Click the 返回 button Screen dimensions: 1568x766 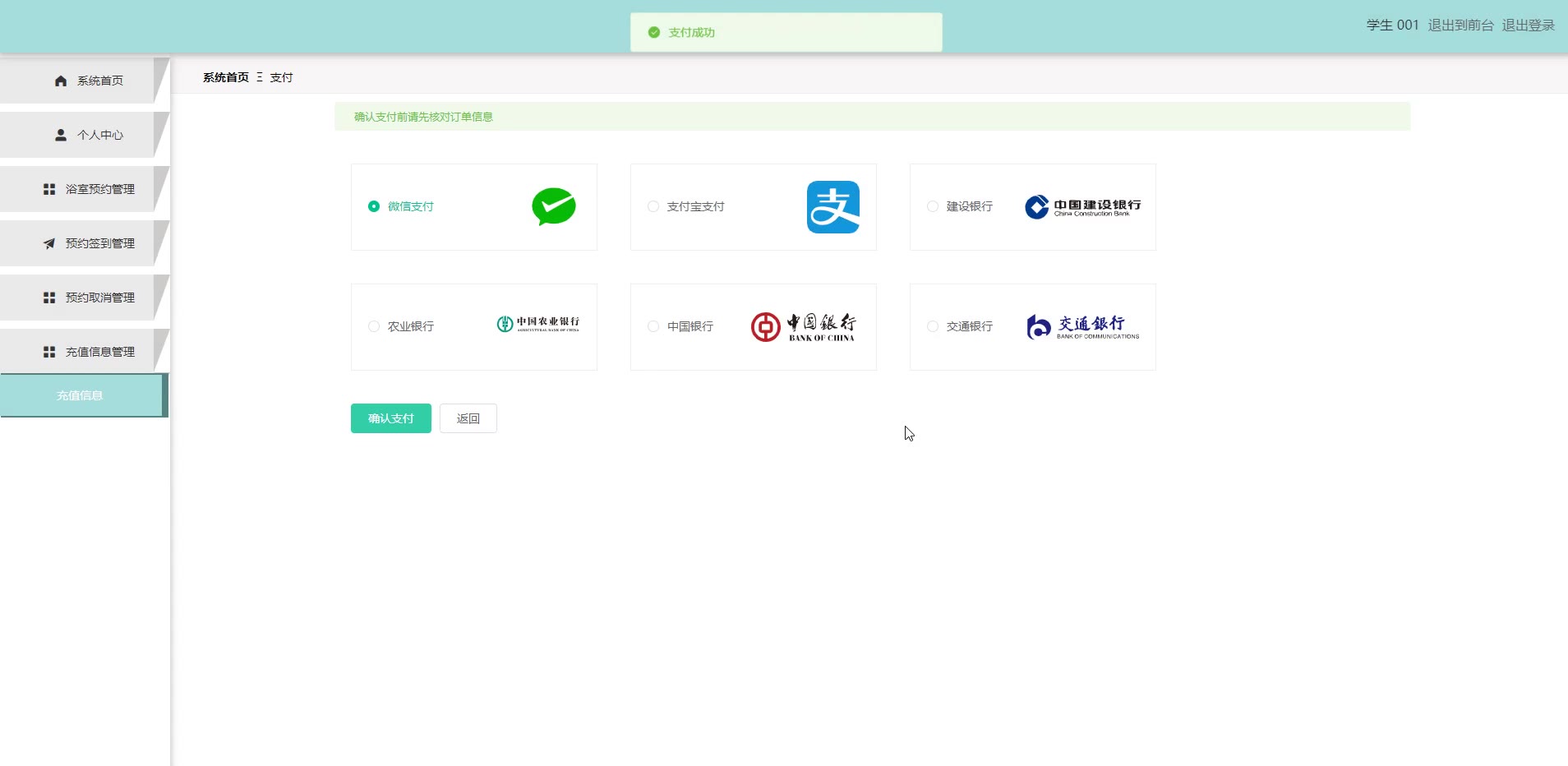[x=468, y=418]
